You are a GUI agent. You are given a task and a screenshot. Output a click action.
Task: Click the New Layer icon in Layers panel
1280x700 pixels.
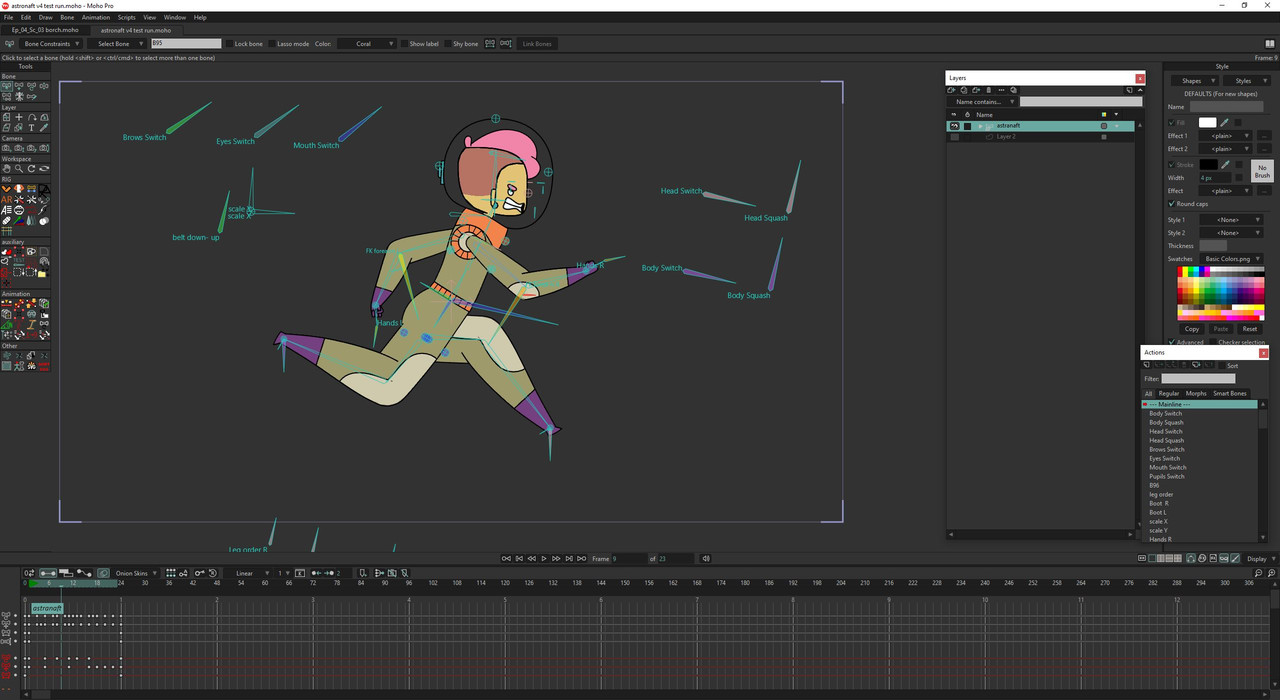pyautogui.click(x=951, y=90)
